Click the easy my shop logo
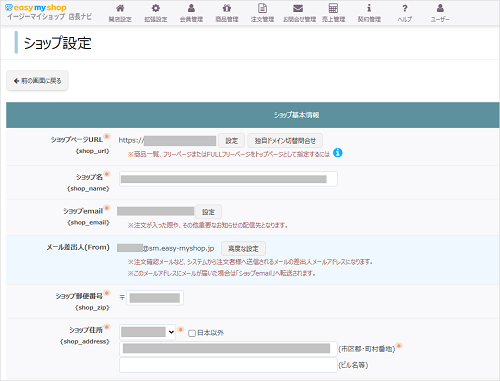Viewport: 500px width, 381px height. pos(36,8)
